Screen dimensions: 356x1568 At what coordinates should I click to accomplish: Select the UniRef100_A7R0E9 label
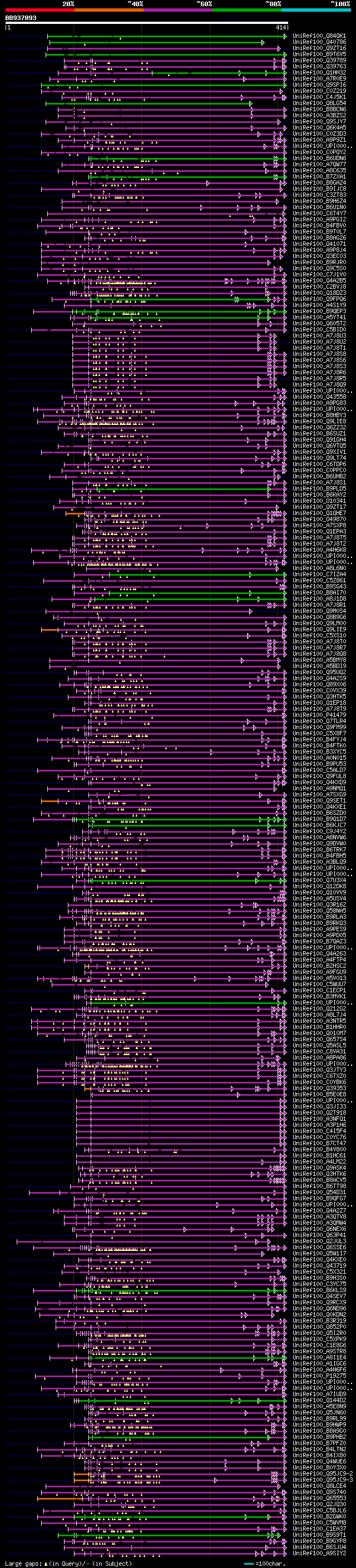coord(319,78)
